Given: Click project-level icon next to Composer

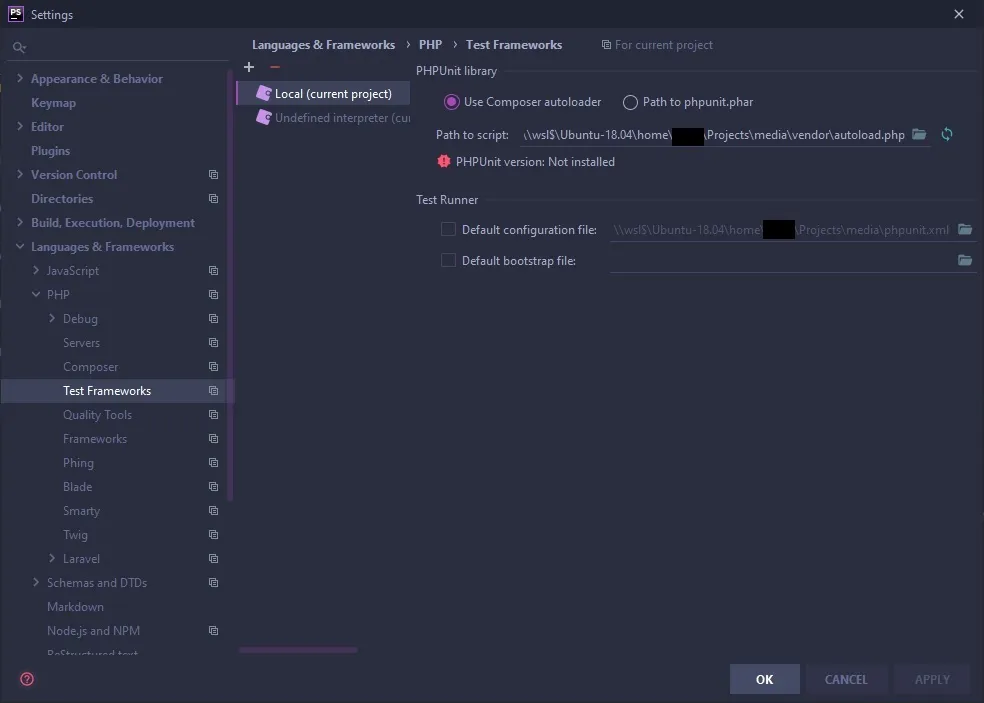Looking at the screenshot, I should click(213, 367).
